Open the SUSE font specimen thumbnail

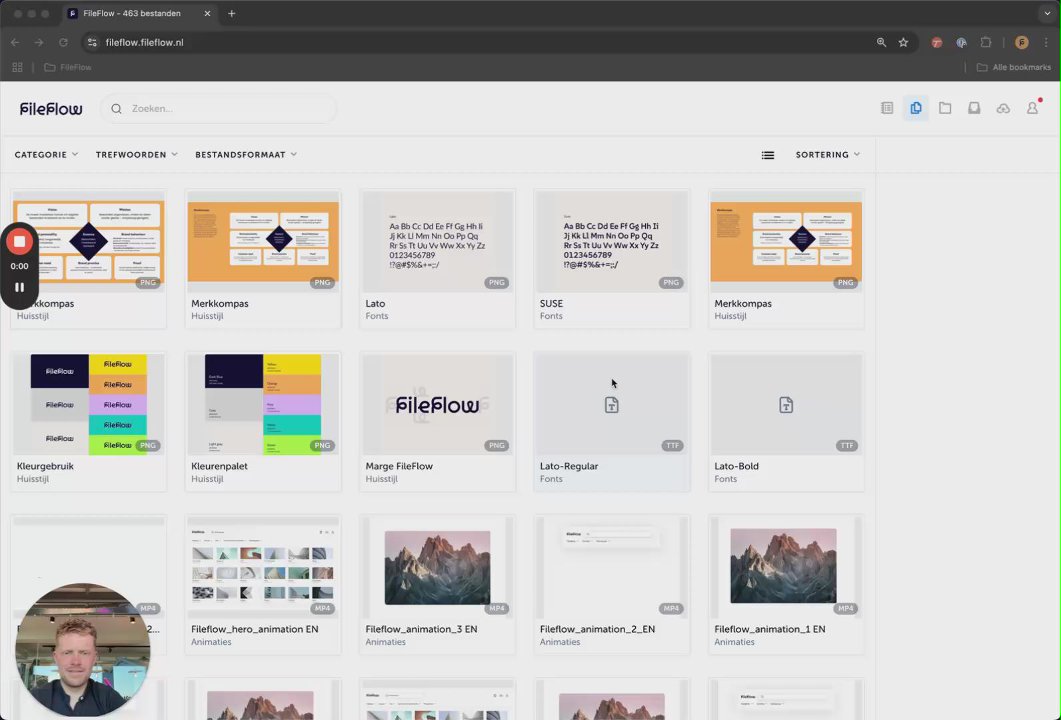pos(611,242)
